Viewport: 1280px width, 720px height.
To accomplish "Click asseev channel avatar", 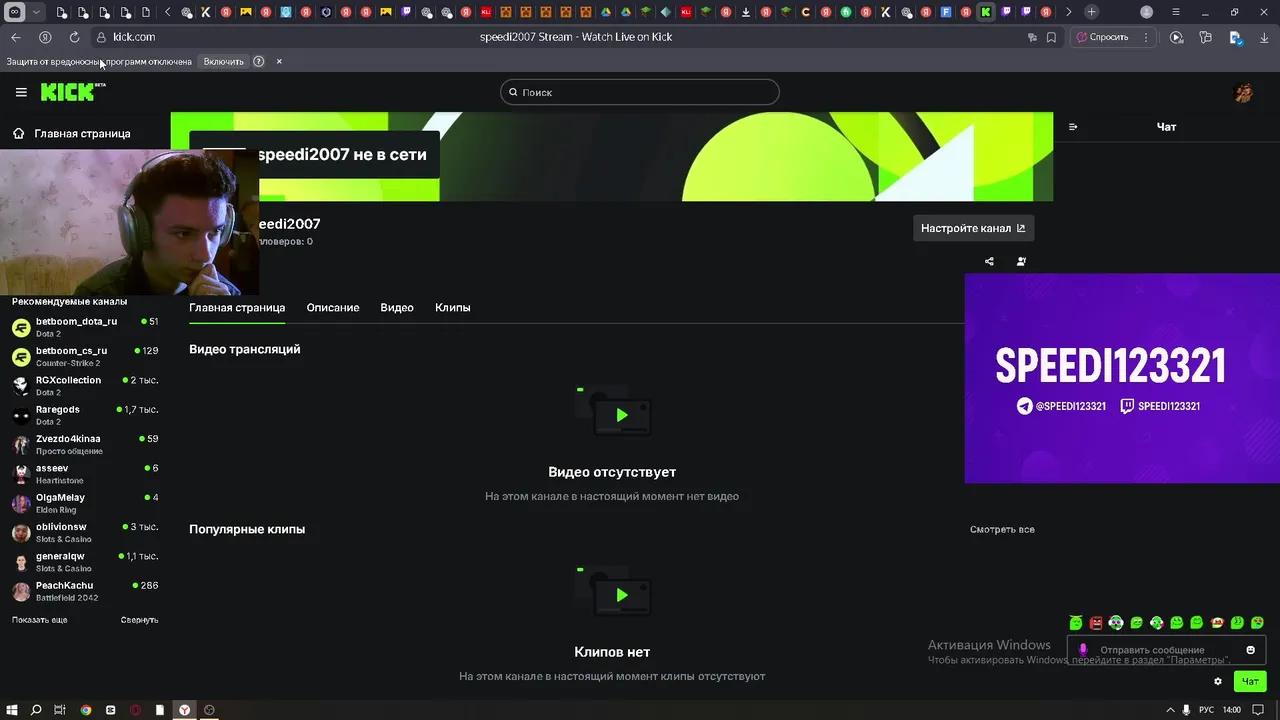I will tap(21, 474).
